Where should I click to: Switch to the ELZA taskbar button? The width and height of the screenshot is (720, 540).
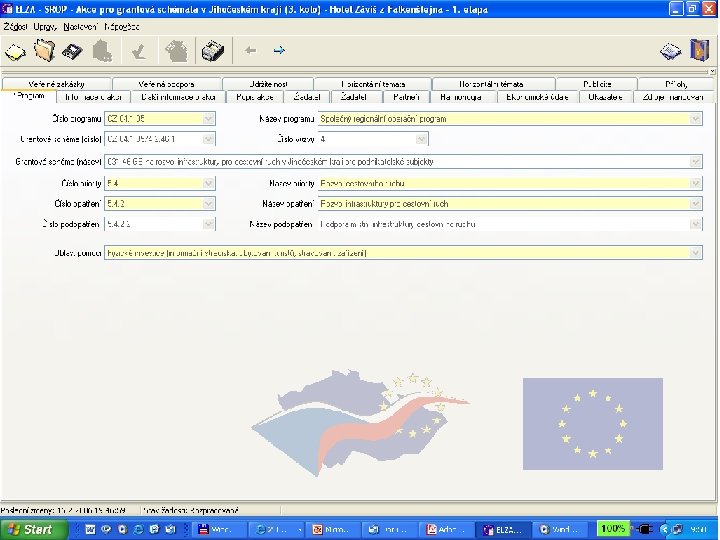[502, 530]
